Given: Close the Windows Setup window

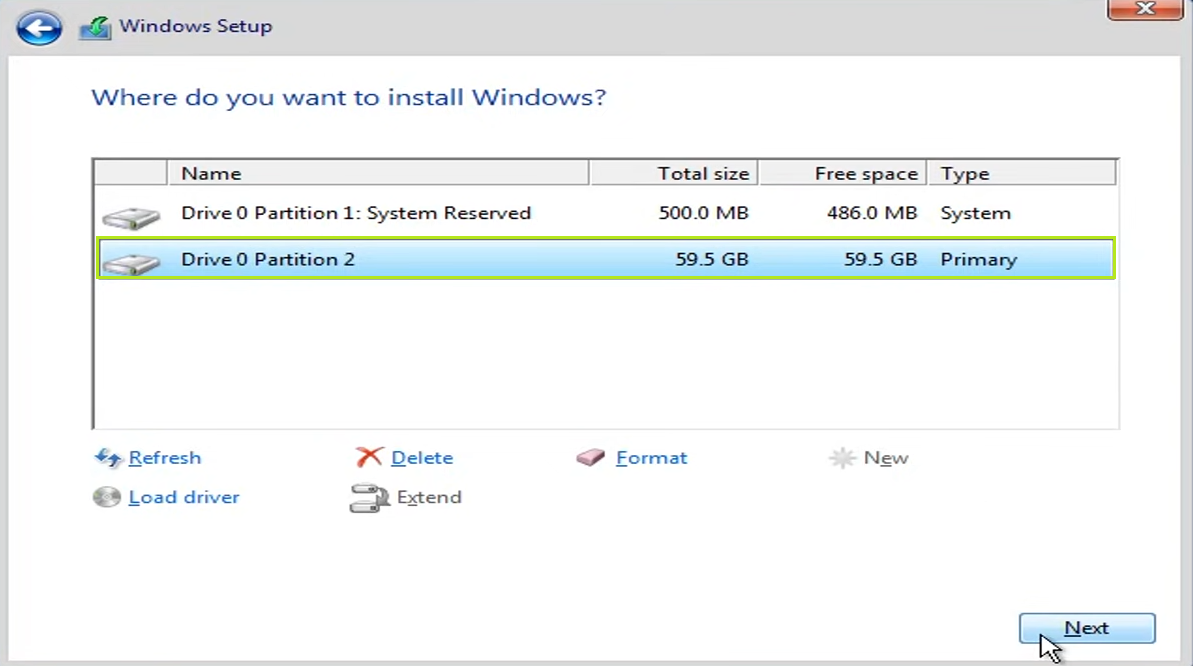Looking at the screenshot, I should pyautogui.click(x=1145, y=9).
